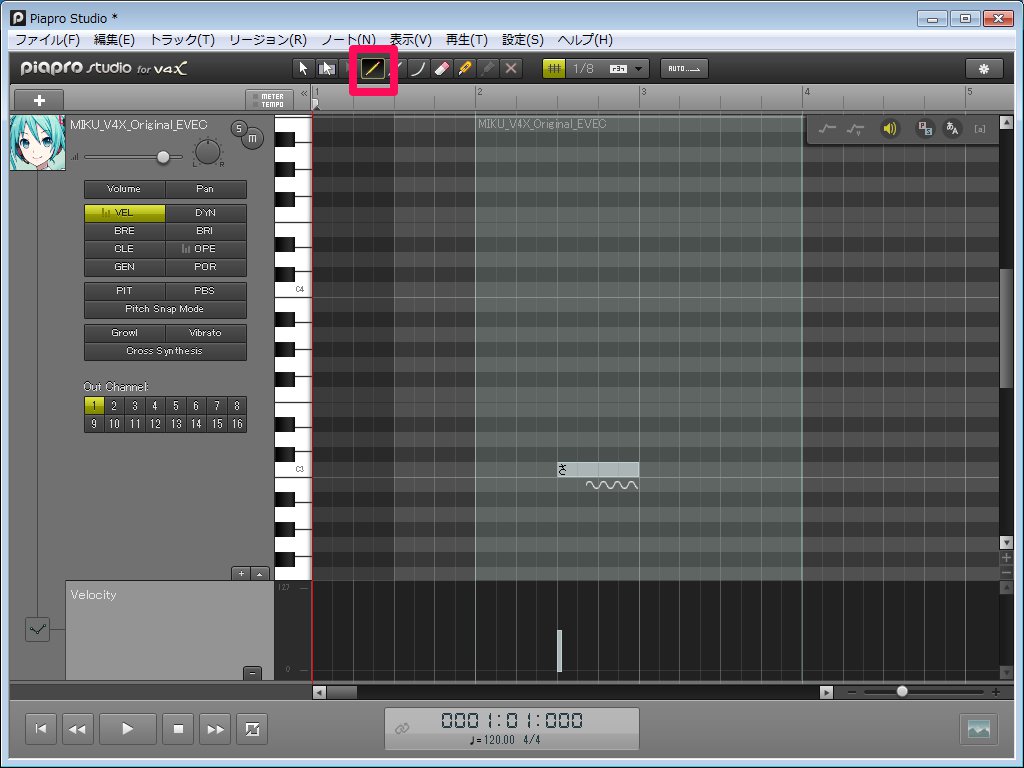
Task: Remove the Velocity lane with minus button
Action: [x=252, y=673]
